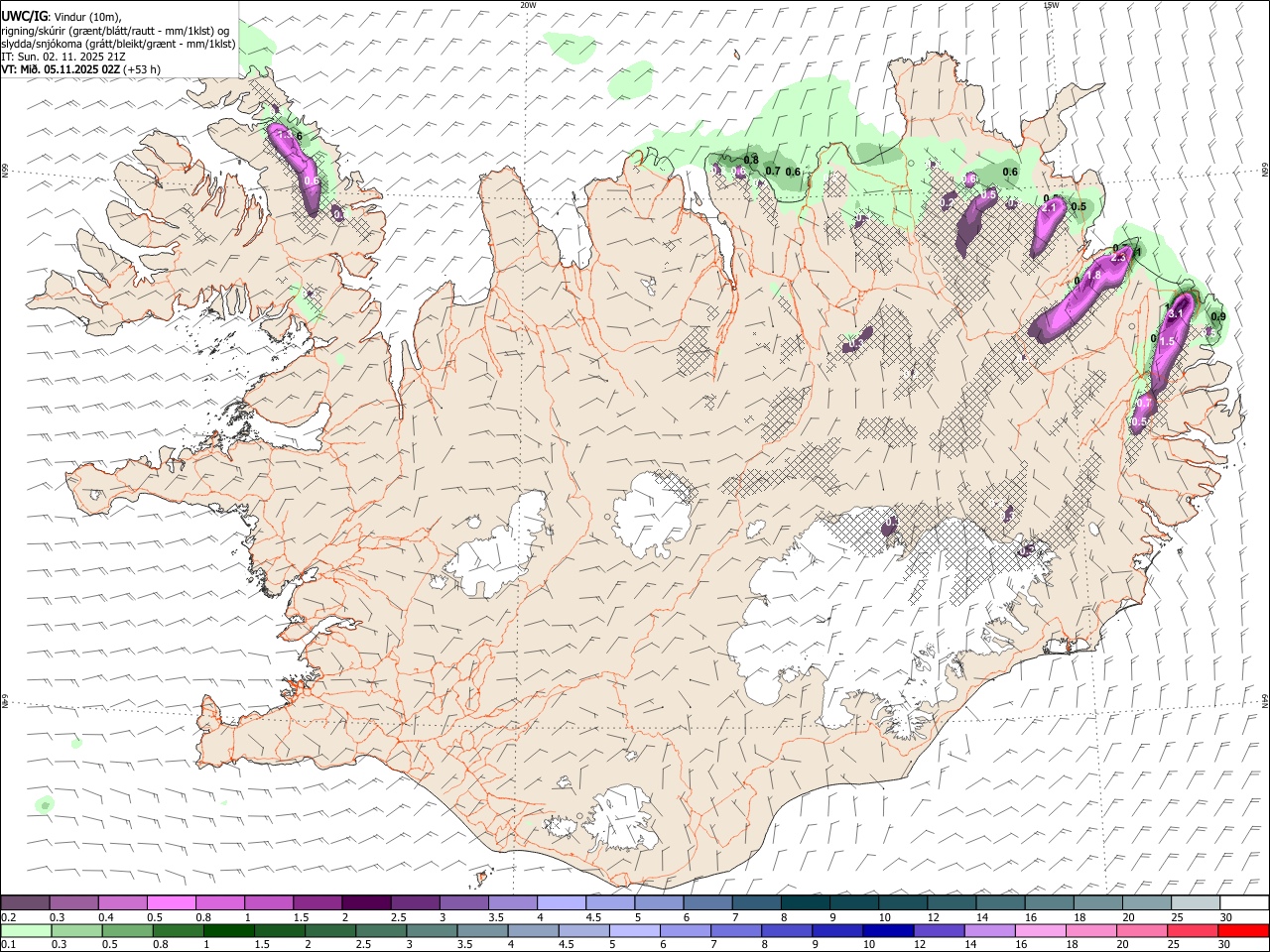Image resolution: width=1270 pixels, height=952 pixels.
Task: Click the darkest purple snow swatch labeled 2
Action: click(x=366, y=902)
